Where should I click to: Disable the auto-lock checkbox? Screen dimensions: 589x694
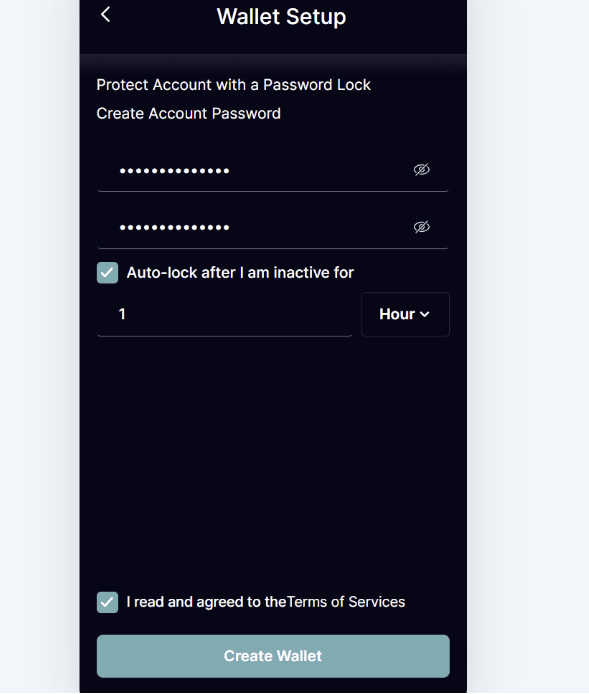click(x=108, y=273)
